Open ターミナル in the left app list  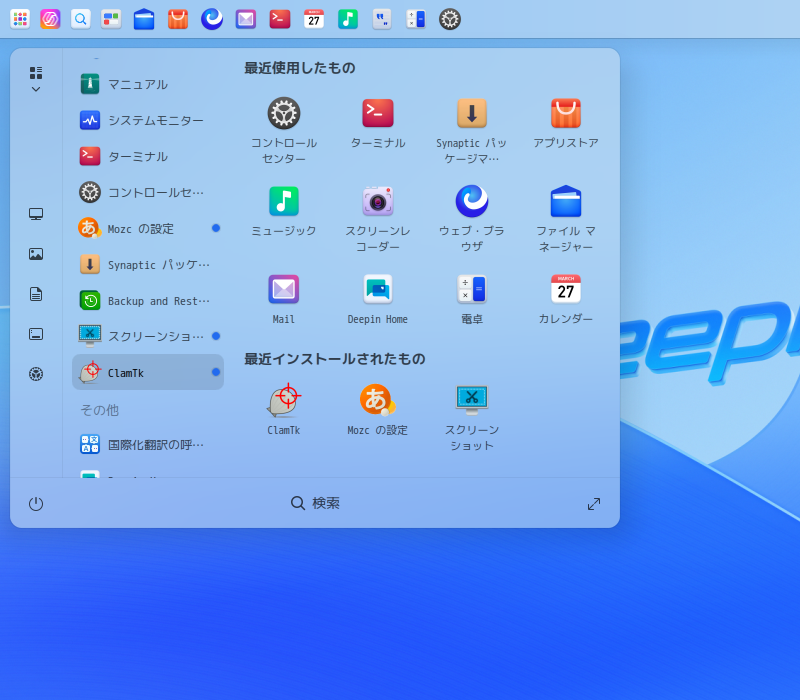[148, 156]
